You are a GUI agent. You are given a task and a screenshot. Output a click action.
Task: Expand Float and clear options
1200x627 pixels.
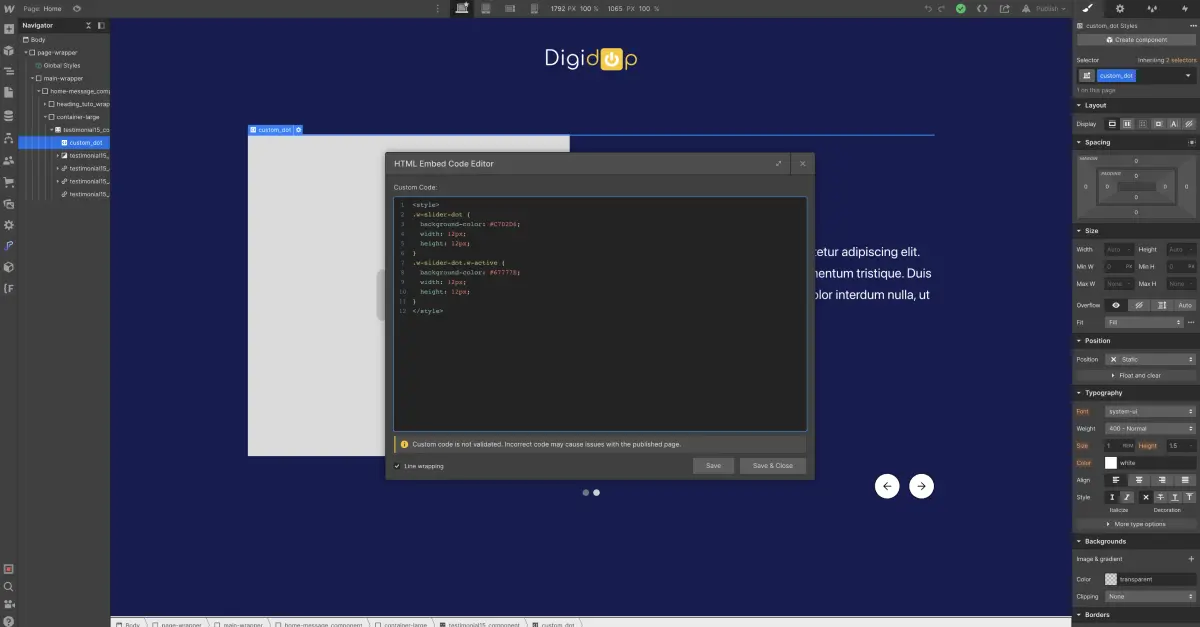point(1136,376)
